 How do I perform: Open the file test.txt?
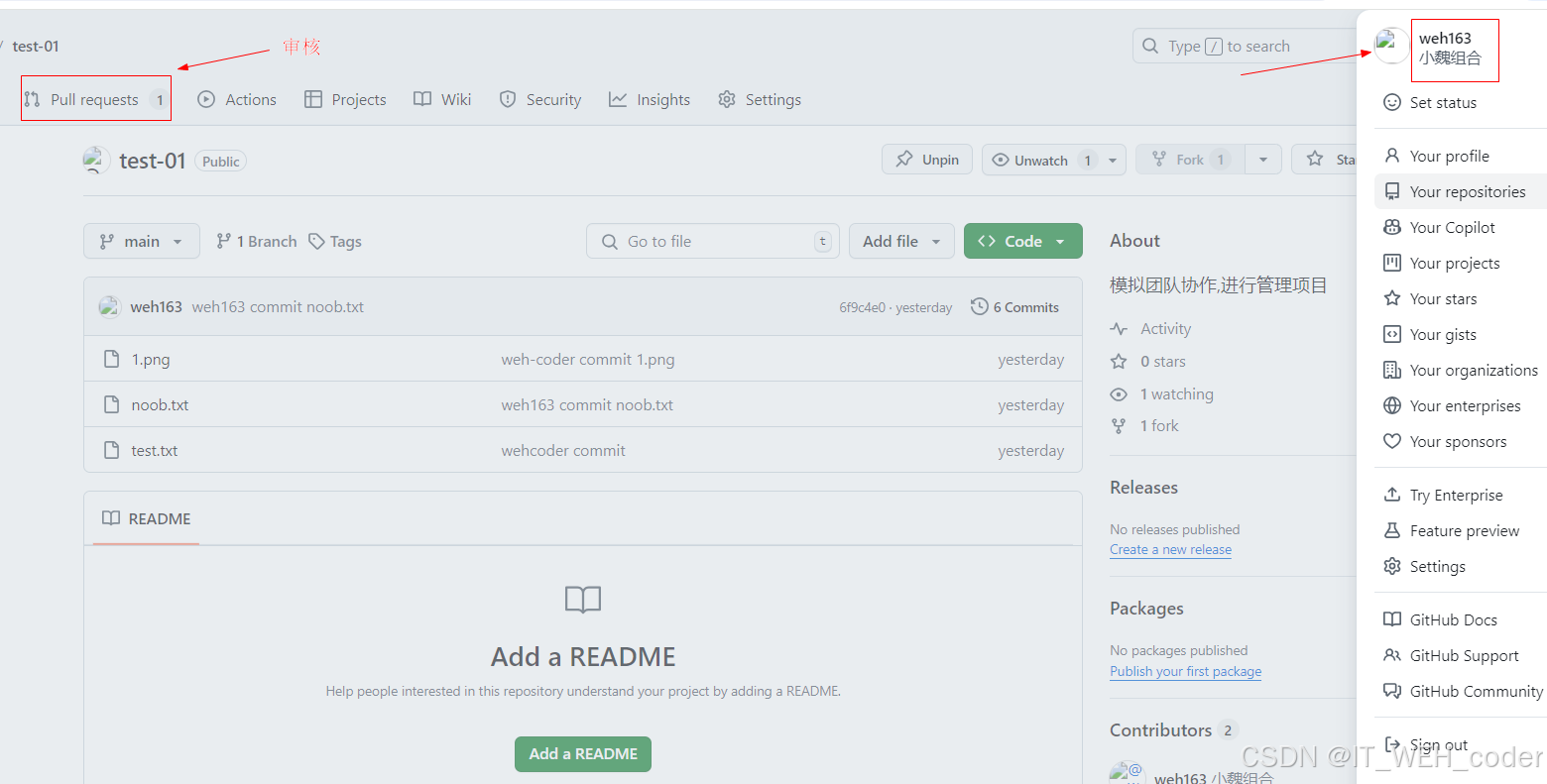(155, 450)
